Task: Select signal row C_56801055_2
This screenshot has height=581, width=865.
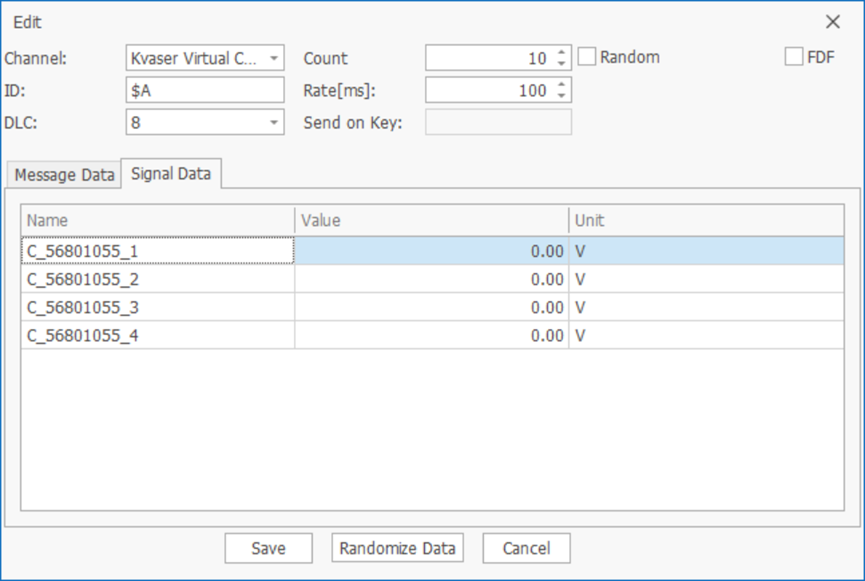Action: point(157,279)
